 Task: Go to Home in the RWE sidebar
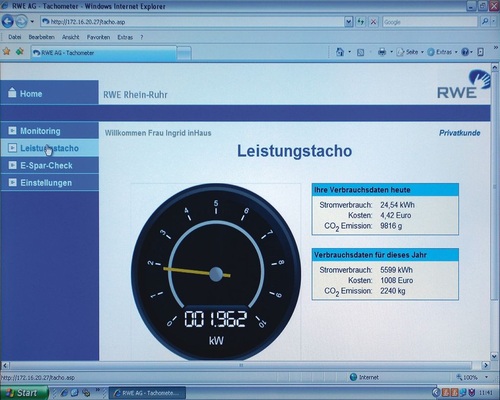pos(49,93)
